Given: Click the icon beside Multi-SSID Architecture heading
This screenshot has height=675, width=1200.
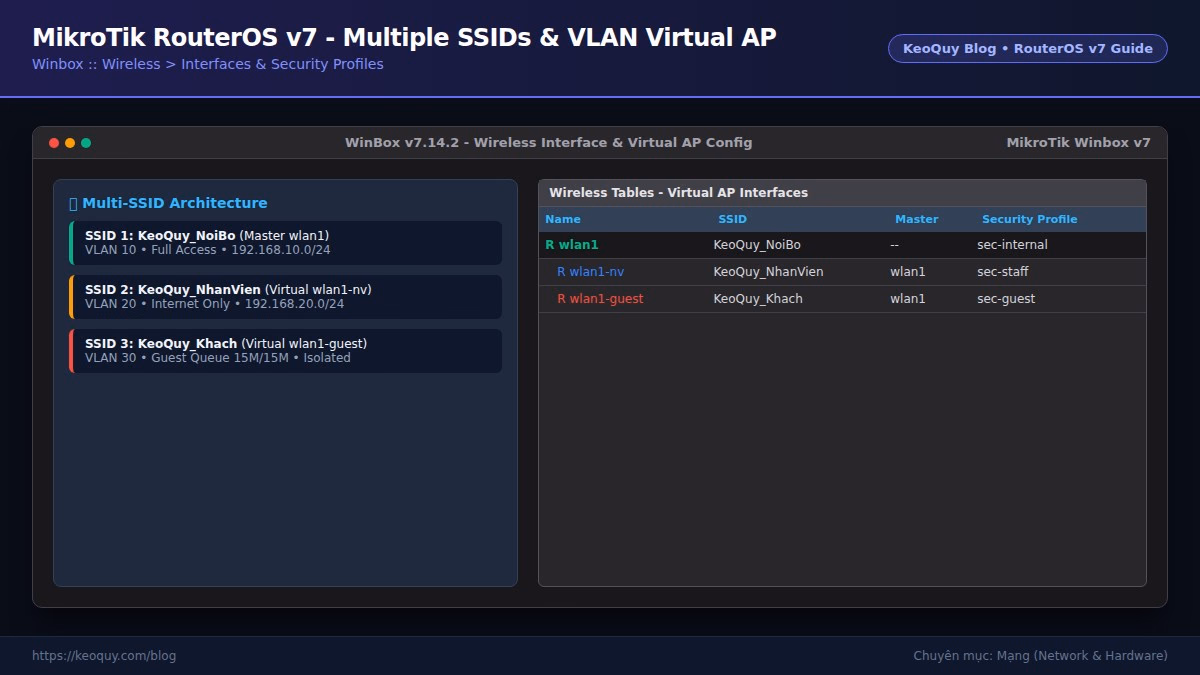Looking at the screenshot, I should [73, 203].
